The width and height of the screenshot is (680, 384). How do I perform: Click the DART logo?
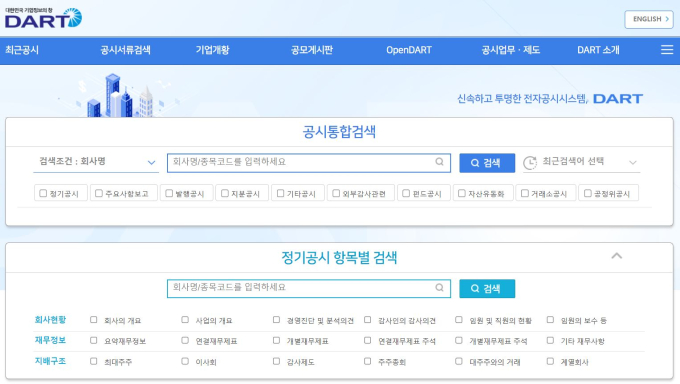43,18
